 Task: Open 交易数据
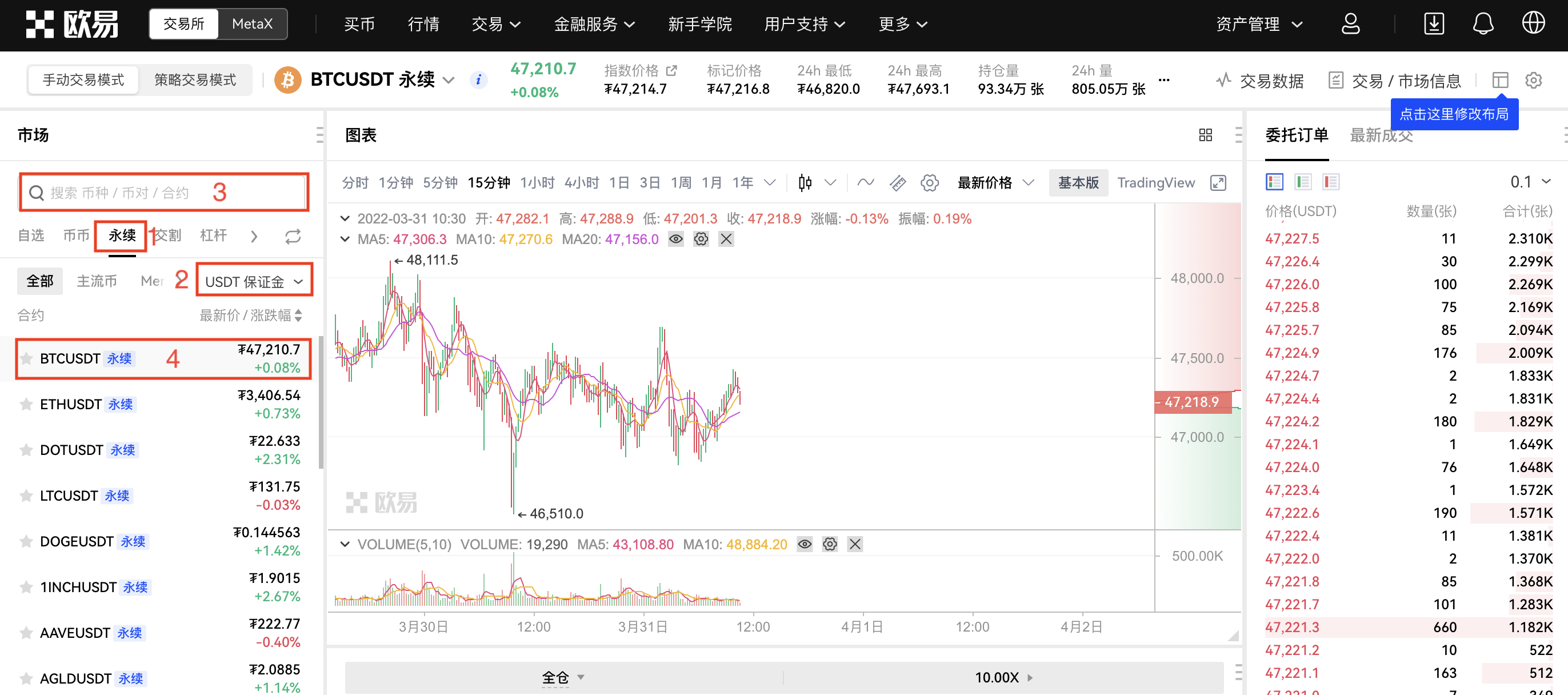point(1259,81)
